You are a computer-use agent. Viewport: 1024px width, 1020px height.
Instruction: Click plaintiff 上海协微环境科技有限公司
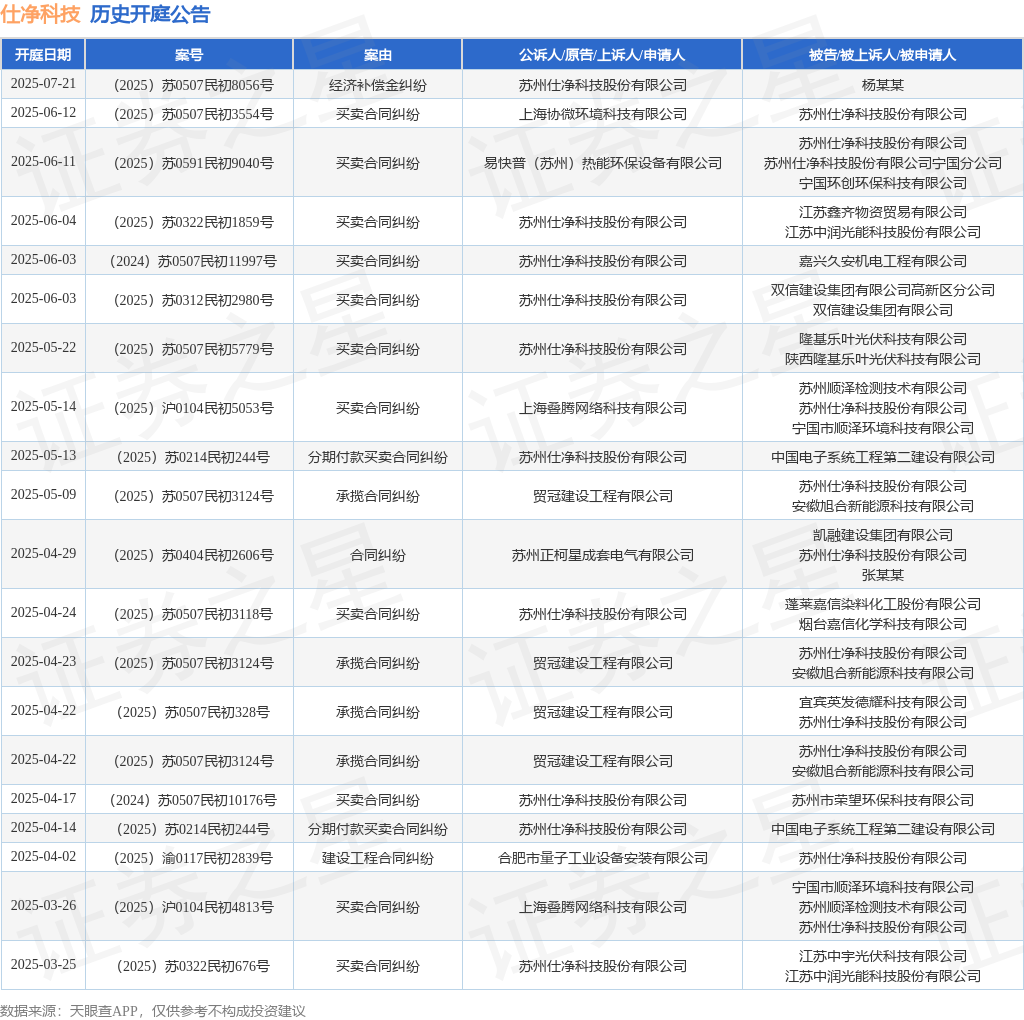[x=602, y=114]
